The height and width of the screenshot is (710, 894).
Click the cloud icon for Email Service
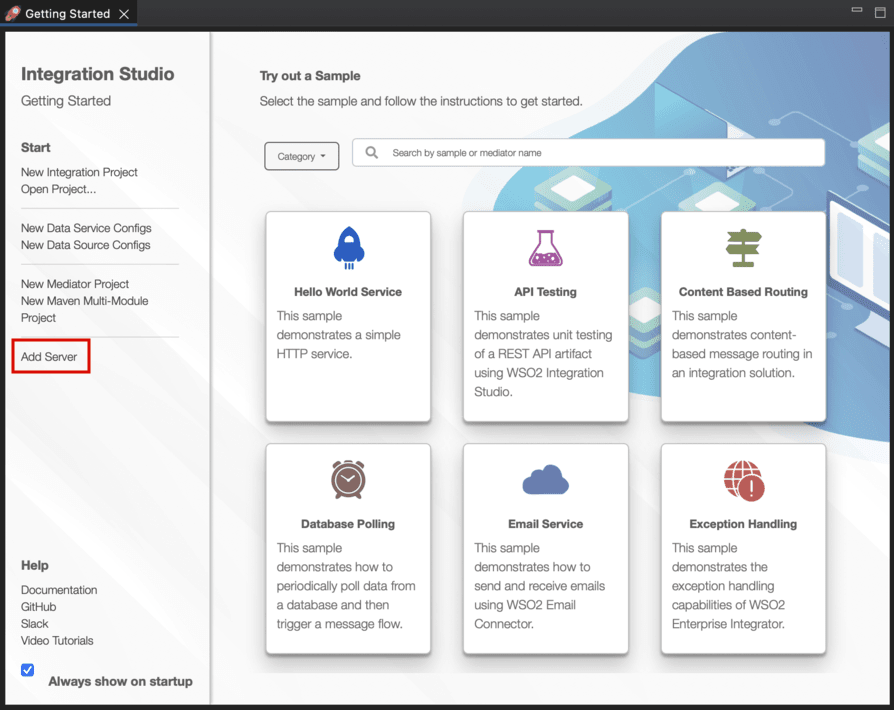(x=545, y=482)
